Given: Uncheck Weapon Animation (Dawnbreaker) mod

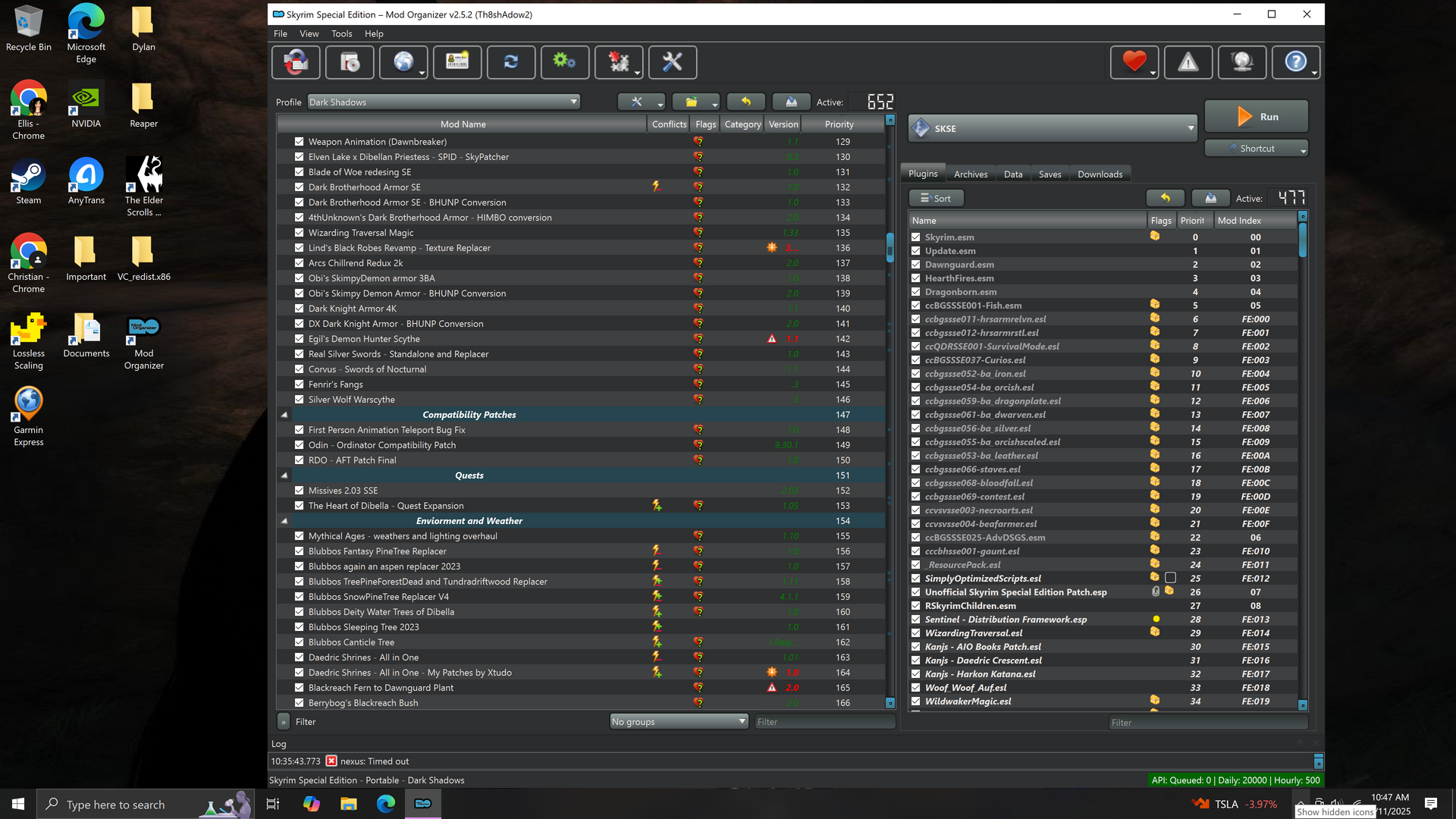Looking at the screenshot, I should click(300, 142).
